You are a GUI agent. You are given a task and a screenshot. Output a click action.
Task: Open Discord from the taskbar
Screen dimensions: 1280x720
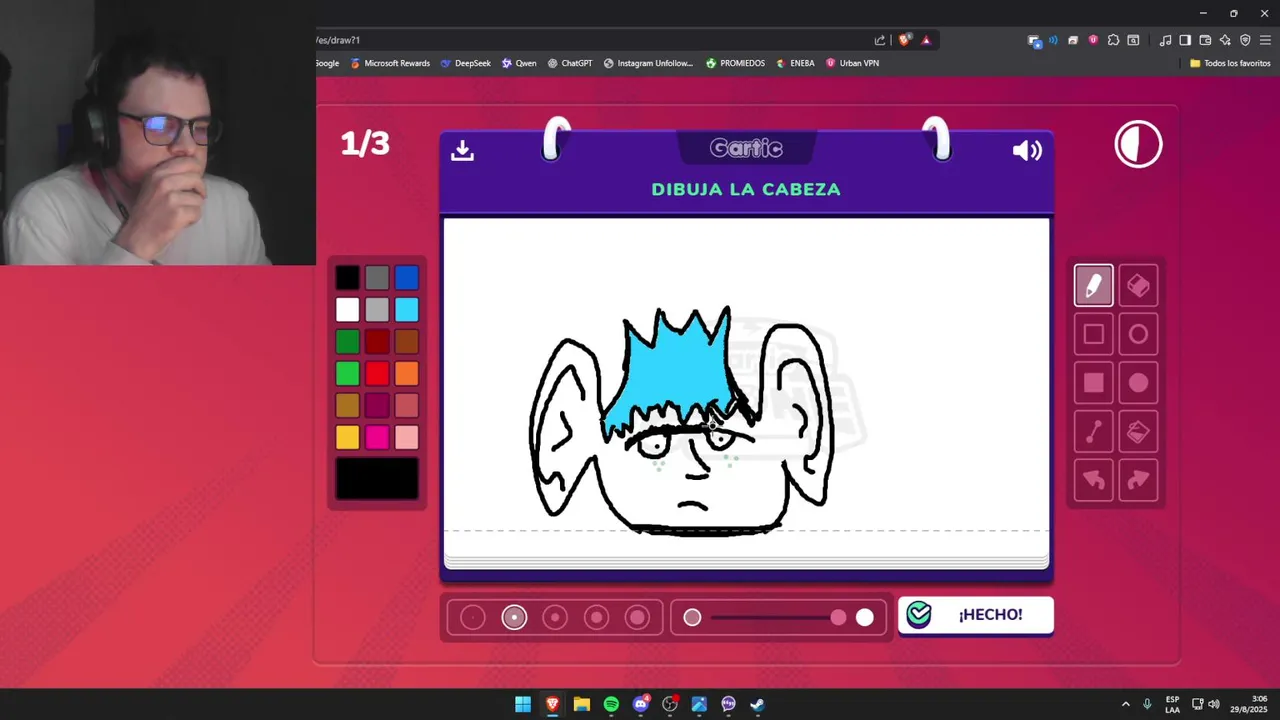click(x=641, y=704)
